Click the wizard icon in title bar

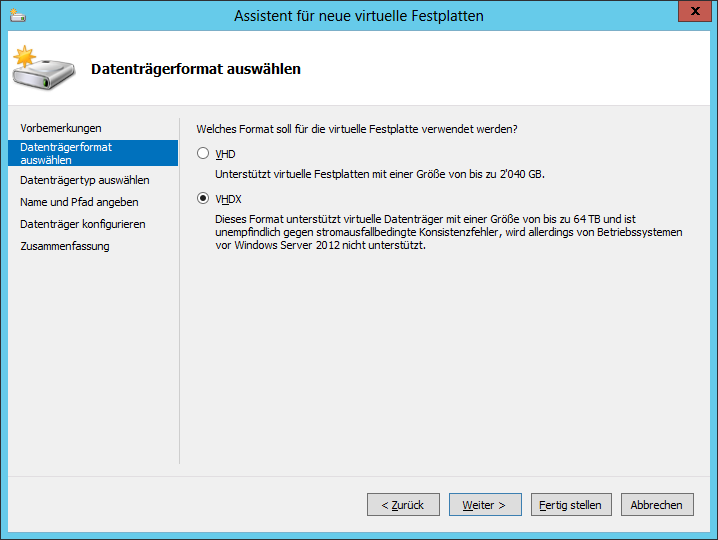[17, 15]
